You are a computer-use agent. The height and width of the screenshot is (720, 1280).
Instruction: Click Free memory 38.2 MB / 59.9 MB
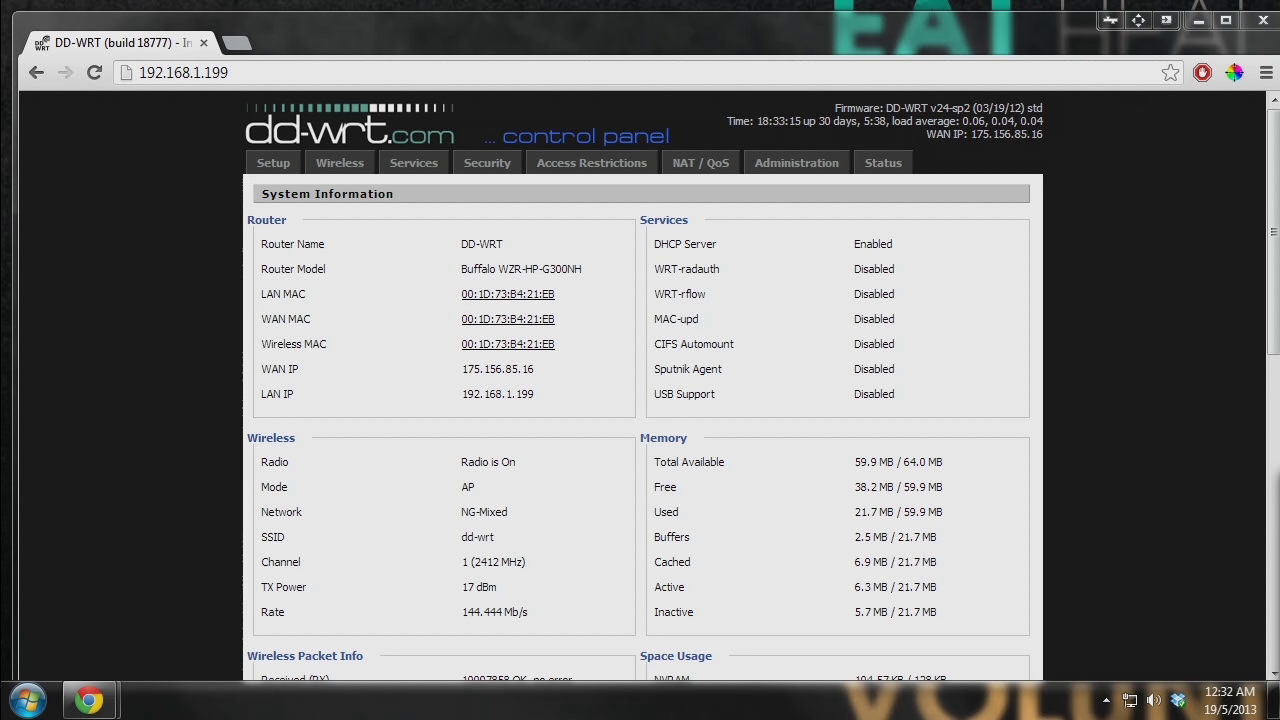(898, 487)
